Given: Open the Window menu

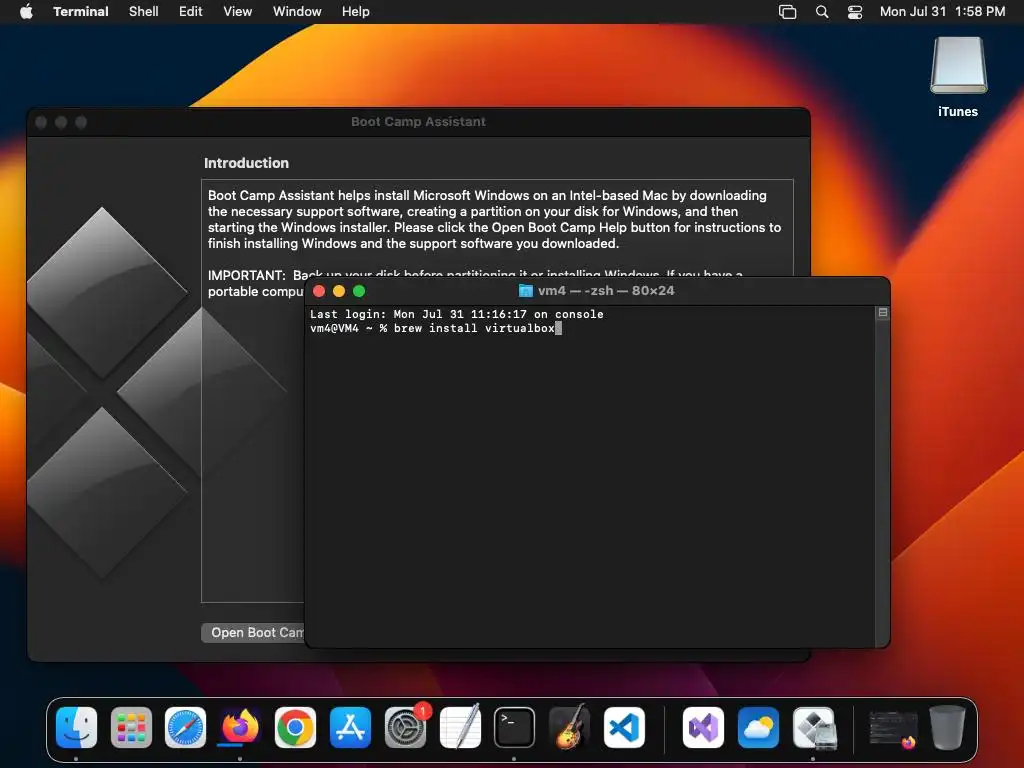Looking at the screenshot, I should pos(297,12).
